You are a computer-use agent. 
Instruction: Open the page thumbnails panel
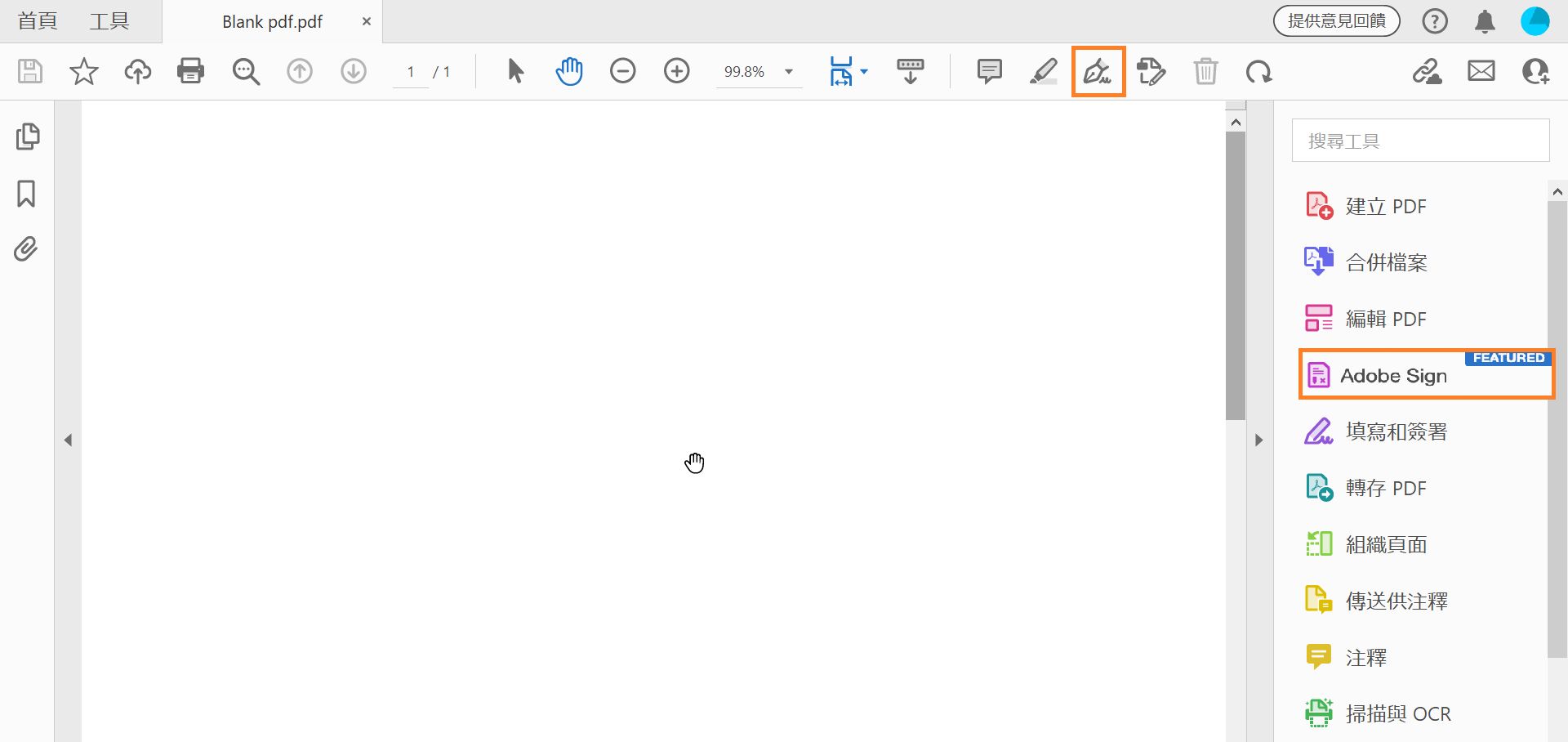(x=28, y=136)
